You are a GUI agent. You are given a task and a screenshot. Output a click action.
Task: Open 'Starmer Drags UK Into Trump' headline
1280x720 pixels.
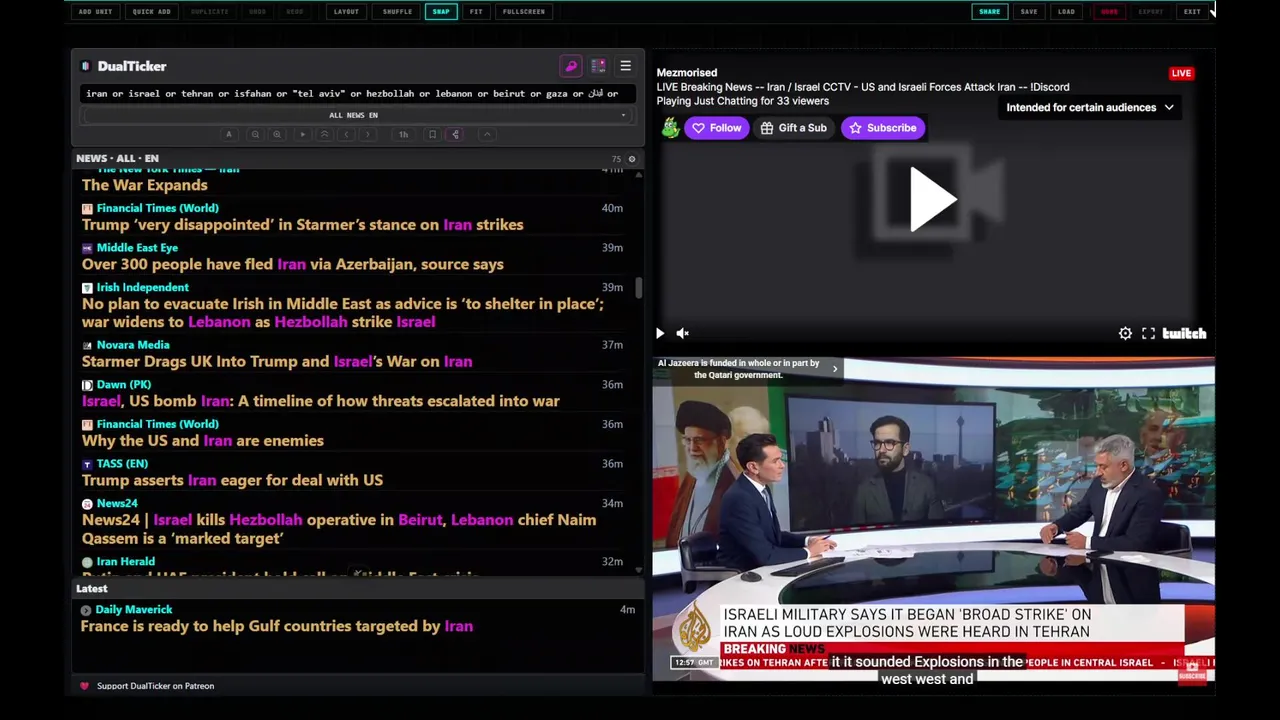pyautogui.click(x=277, y=362)
